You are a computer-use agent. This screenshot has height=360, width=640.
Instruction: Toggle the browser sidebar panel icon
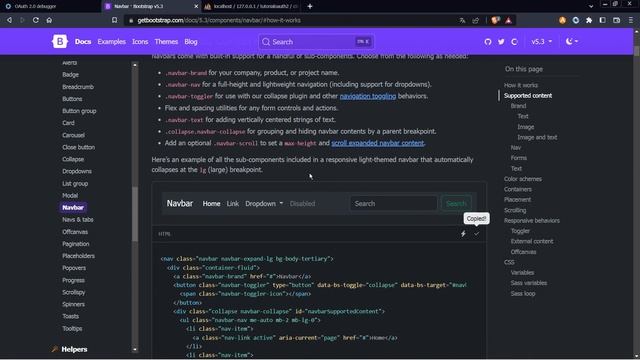[602, 20]
